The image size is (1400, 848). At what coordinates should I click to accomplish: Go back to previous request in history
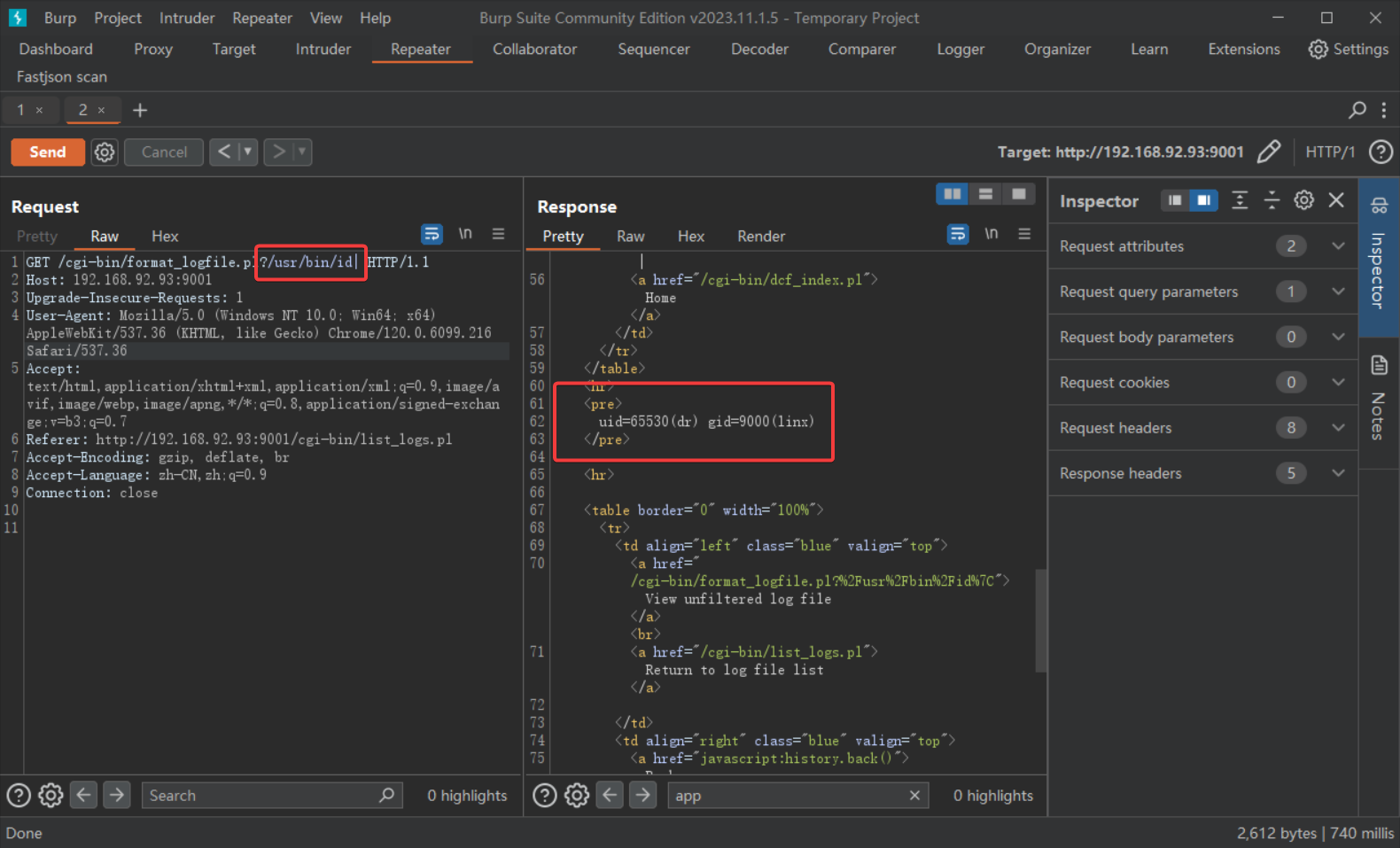pyautogui.click(x=224, y=152)
